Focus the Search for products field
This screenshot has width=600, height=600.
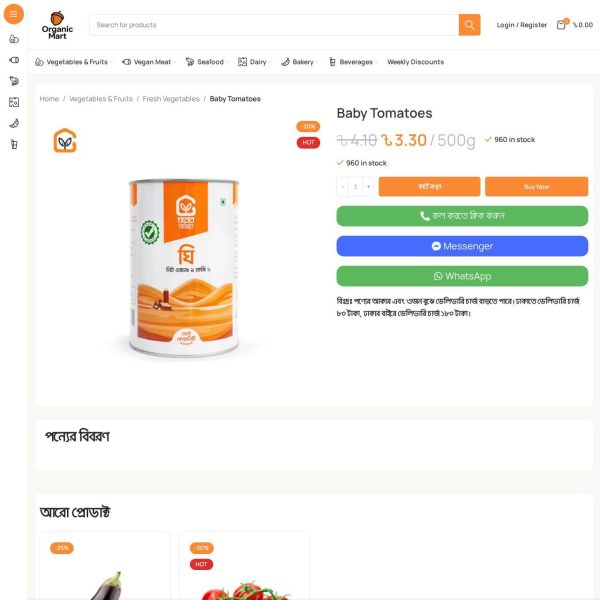click(274, 25)
